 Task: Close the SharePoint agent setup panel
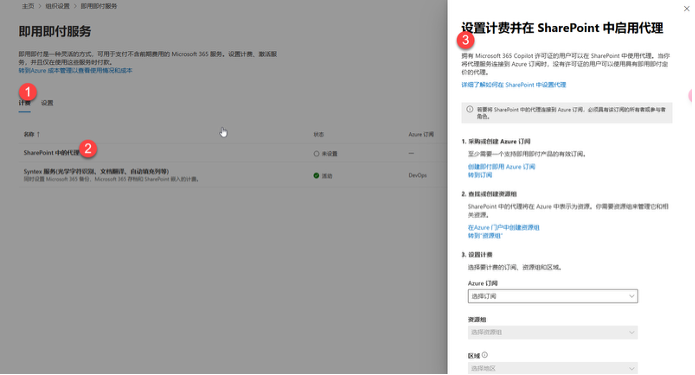point(686,8)
